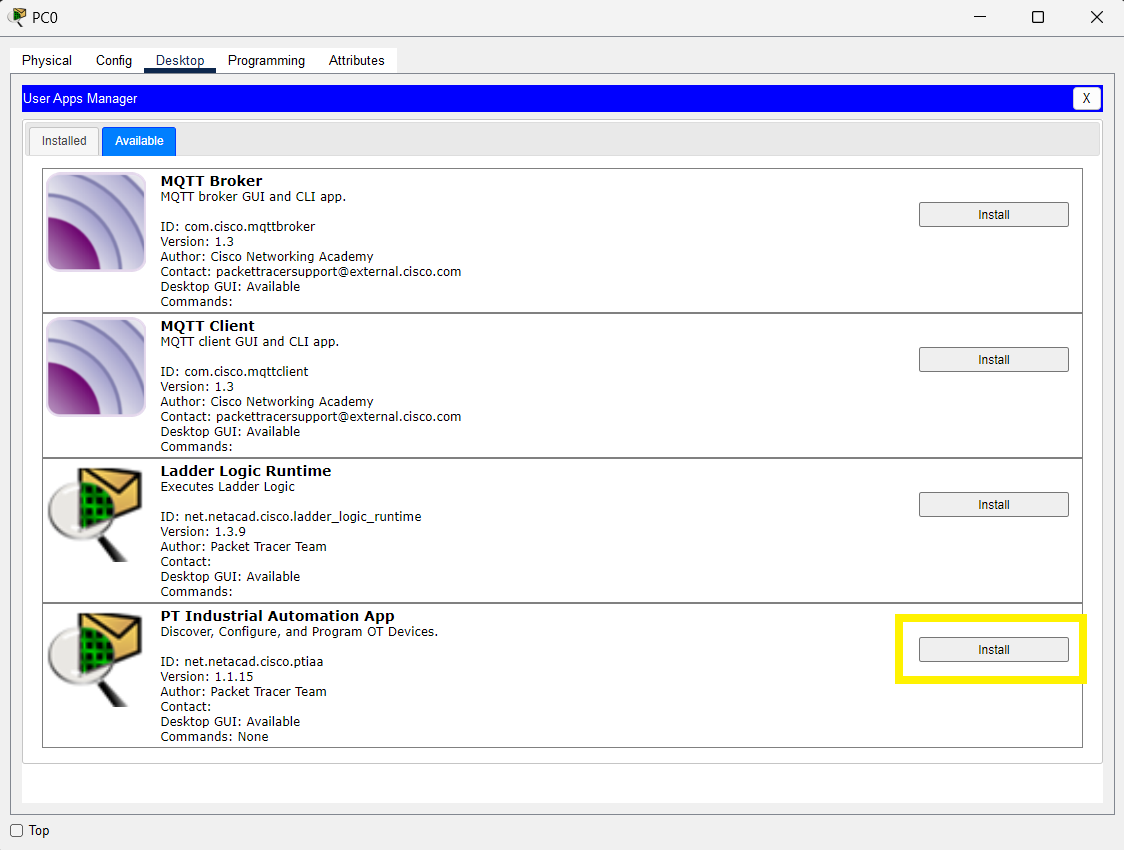The image size is (1124, 850).
Task: Click the Packet Tracer icon in title bar
Action: (x=17, y=17)
